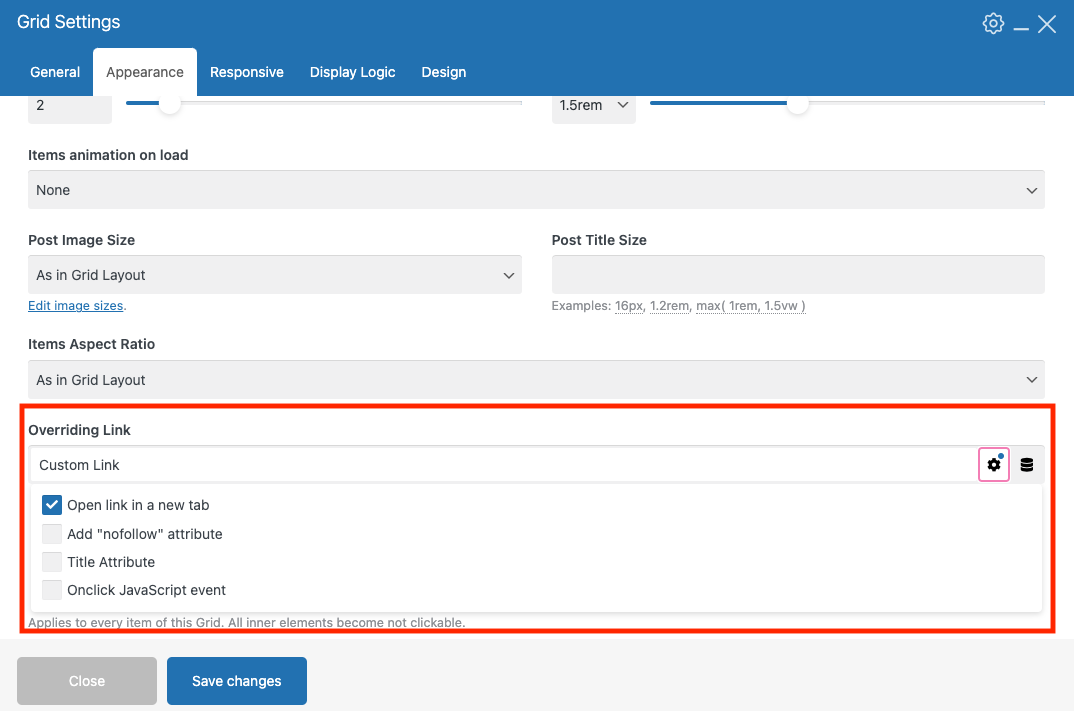Expand Items animation on load dropdown
The height and width of the screenshot is (711, 1074).
[536, 190]
